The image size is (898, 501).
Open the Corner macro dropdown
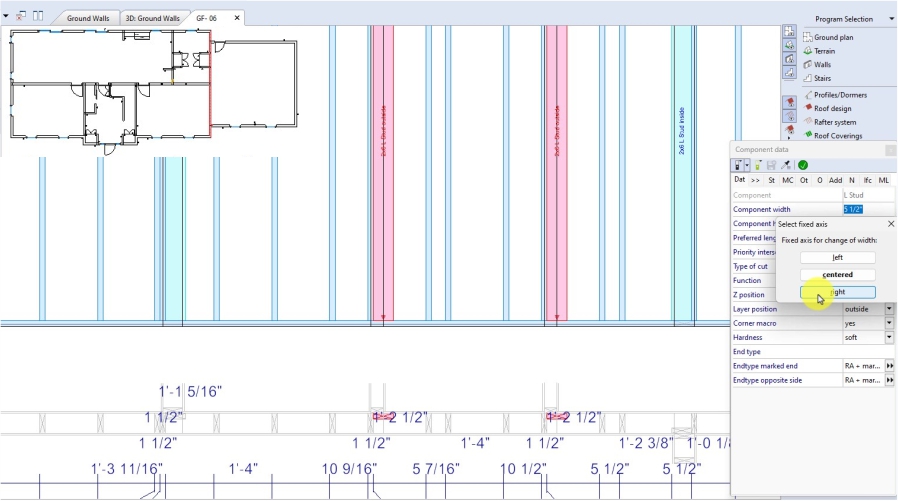click(889, 324)
